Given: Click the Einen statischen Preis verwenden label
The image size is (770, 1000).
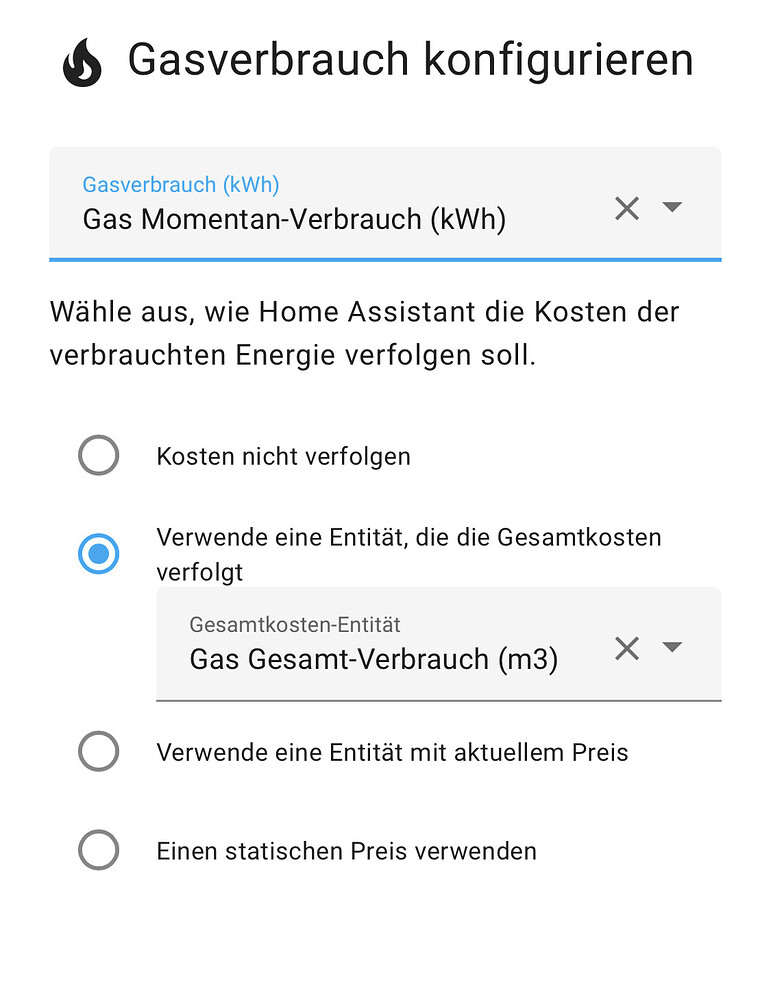Looking at the screenshot, I should tap(346, 851).
